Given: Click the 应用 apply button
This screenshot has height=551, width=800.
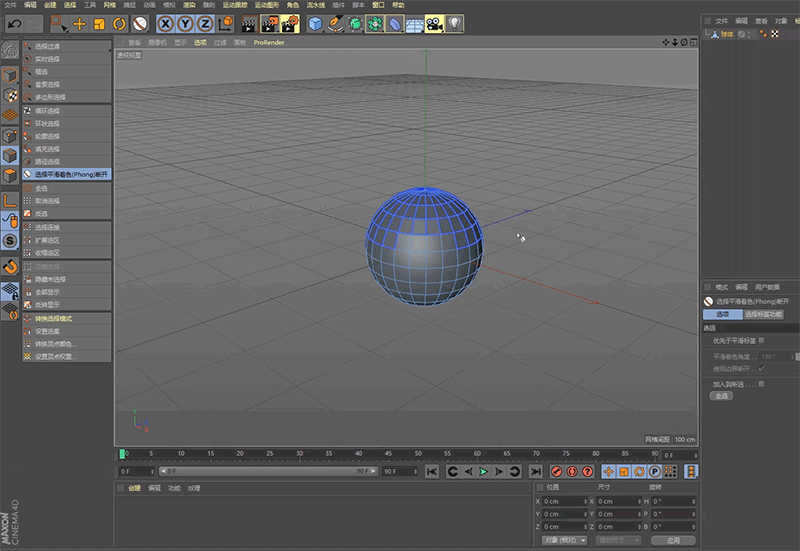Looking at the screenshot, I should [673, 540].
